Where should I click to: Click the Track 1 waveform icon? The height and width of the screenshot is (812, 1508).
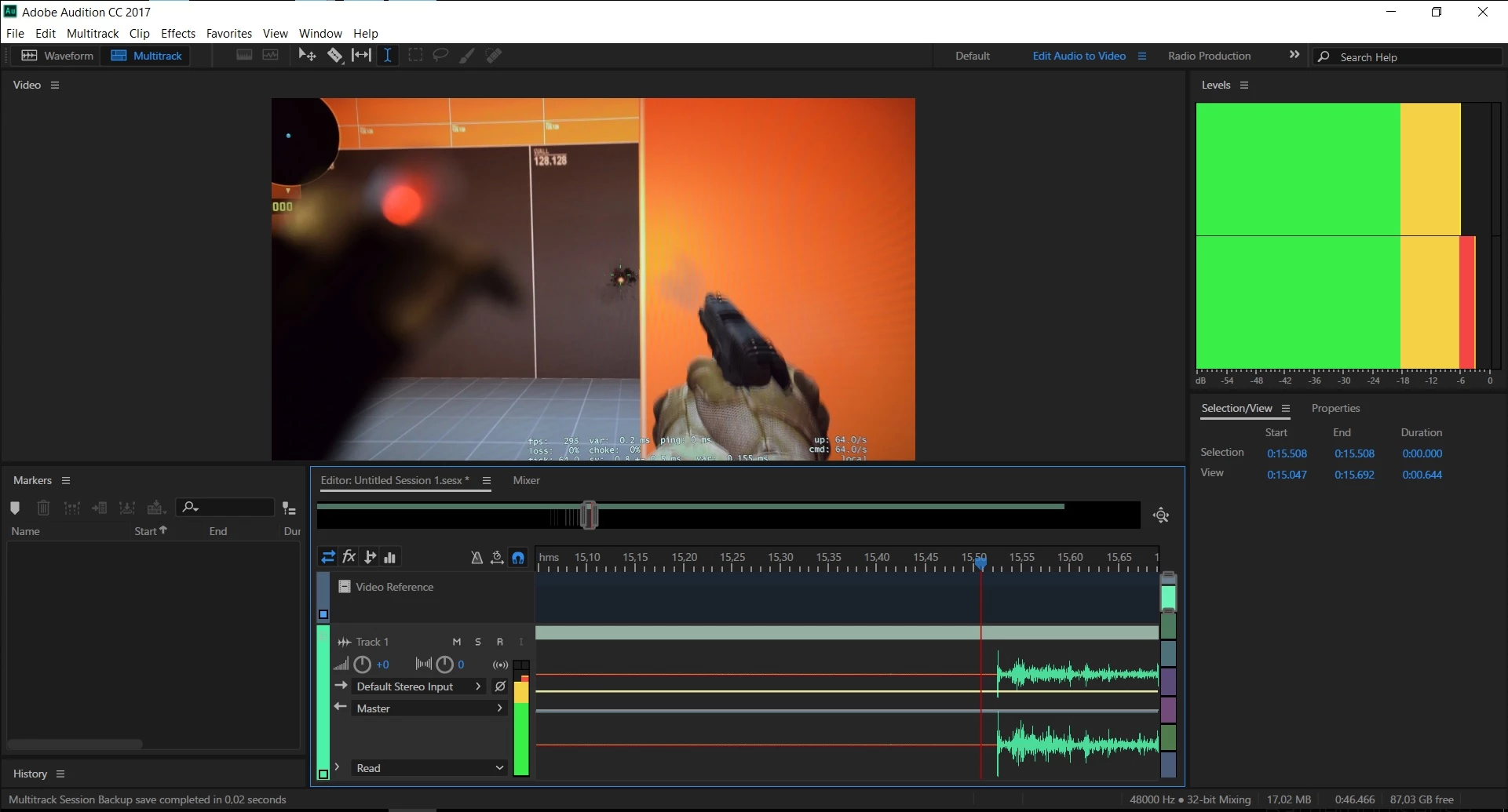[344, 642]
